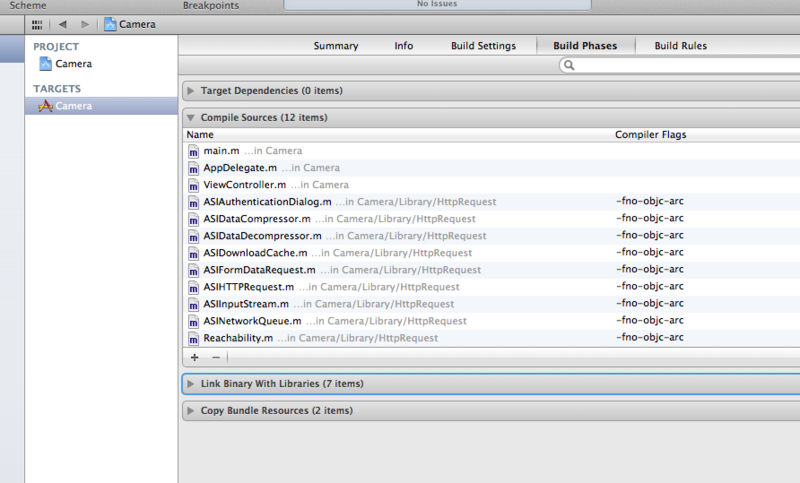Viewport: 800px width, 483px height.
Task: Click the Breakpoints toolbar label
Action: tap(211, 6)
